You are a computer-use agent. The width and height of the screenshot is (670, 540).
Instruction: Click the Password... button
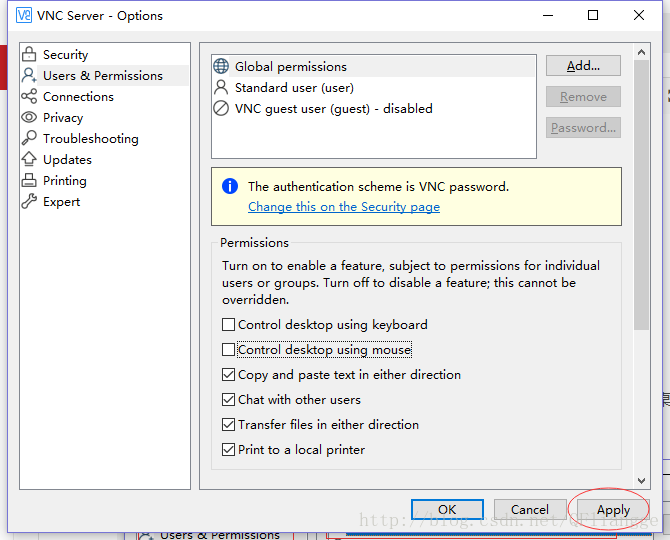[583, 127]
